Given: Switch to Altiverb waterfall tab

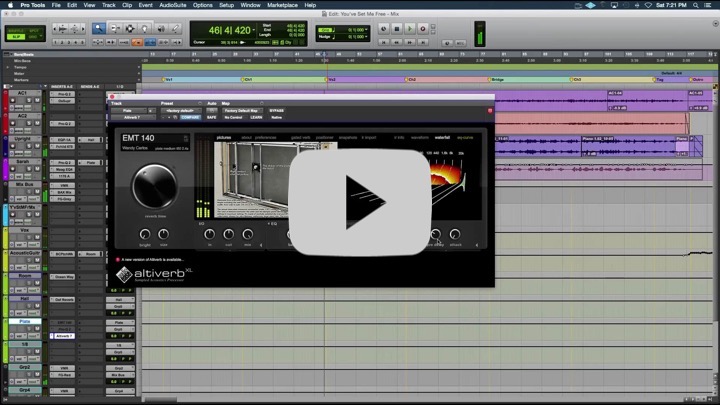Looking at the screenshot, I should 442,137.
